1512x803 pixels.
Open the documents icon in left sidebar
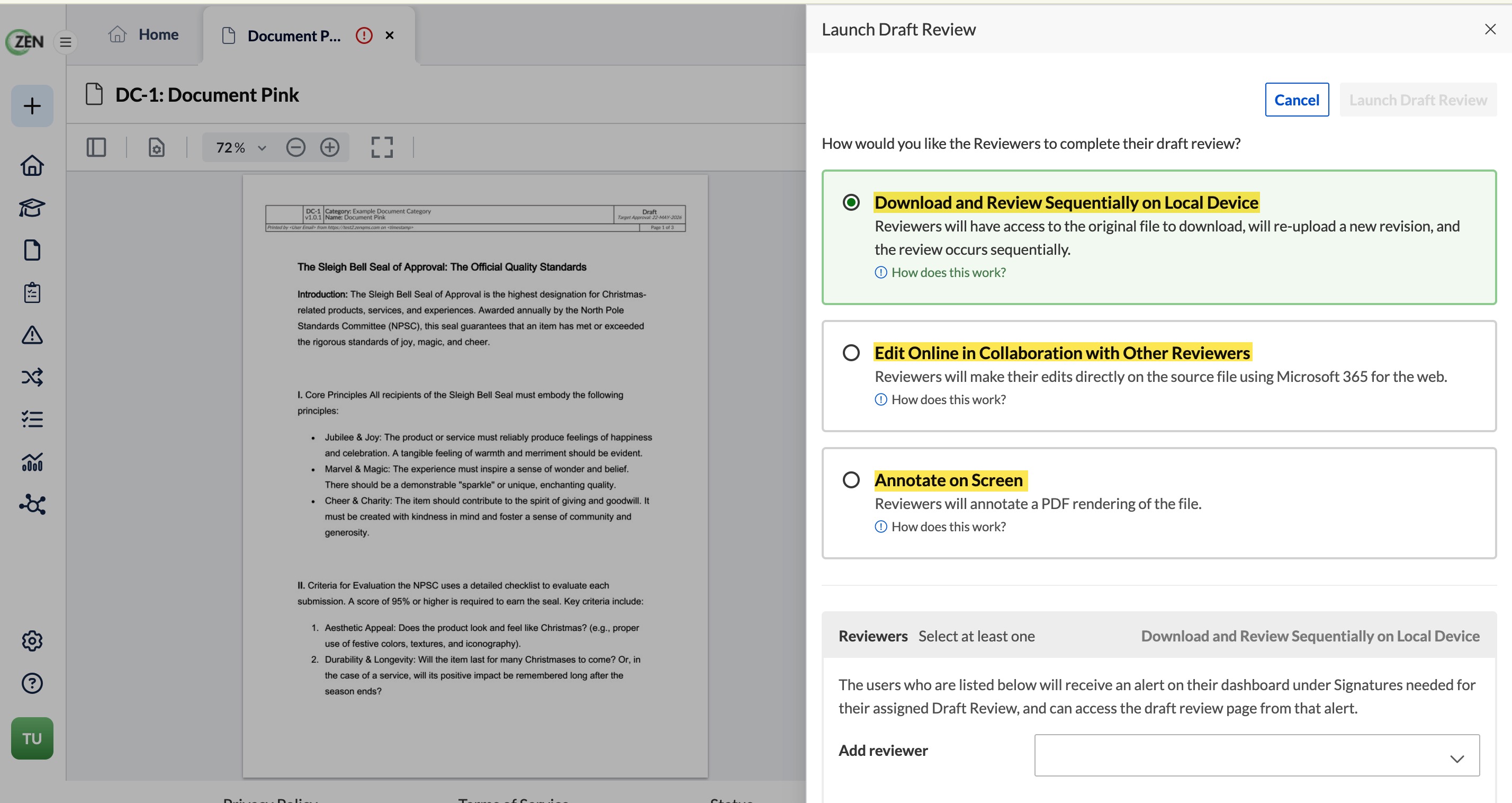[32, 250]
